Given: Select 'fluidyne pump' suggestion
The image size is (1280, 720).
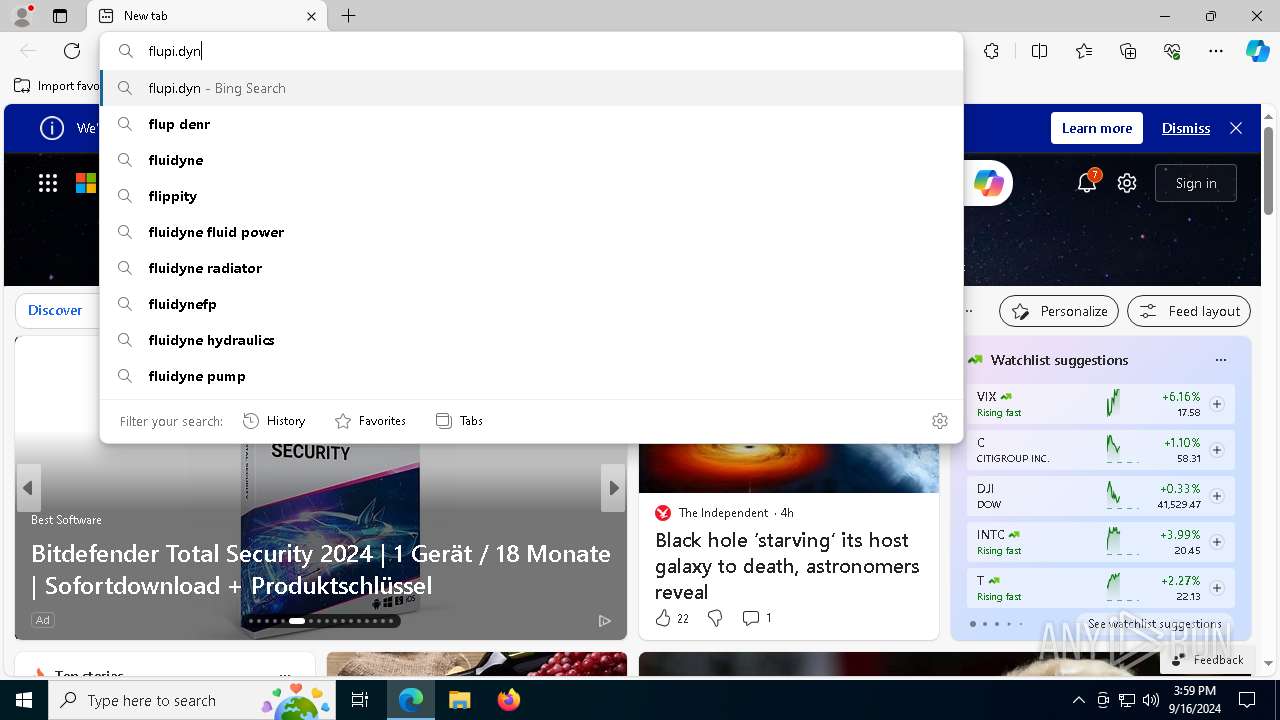Looking at the screenshot, I should point(531,376).
